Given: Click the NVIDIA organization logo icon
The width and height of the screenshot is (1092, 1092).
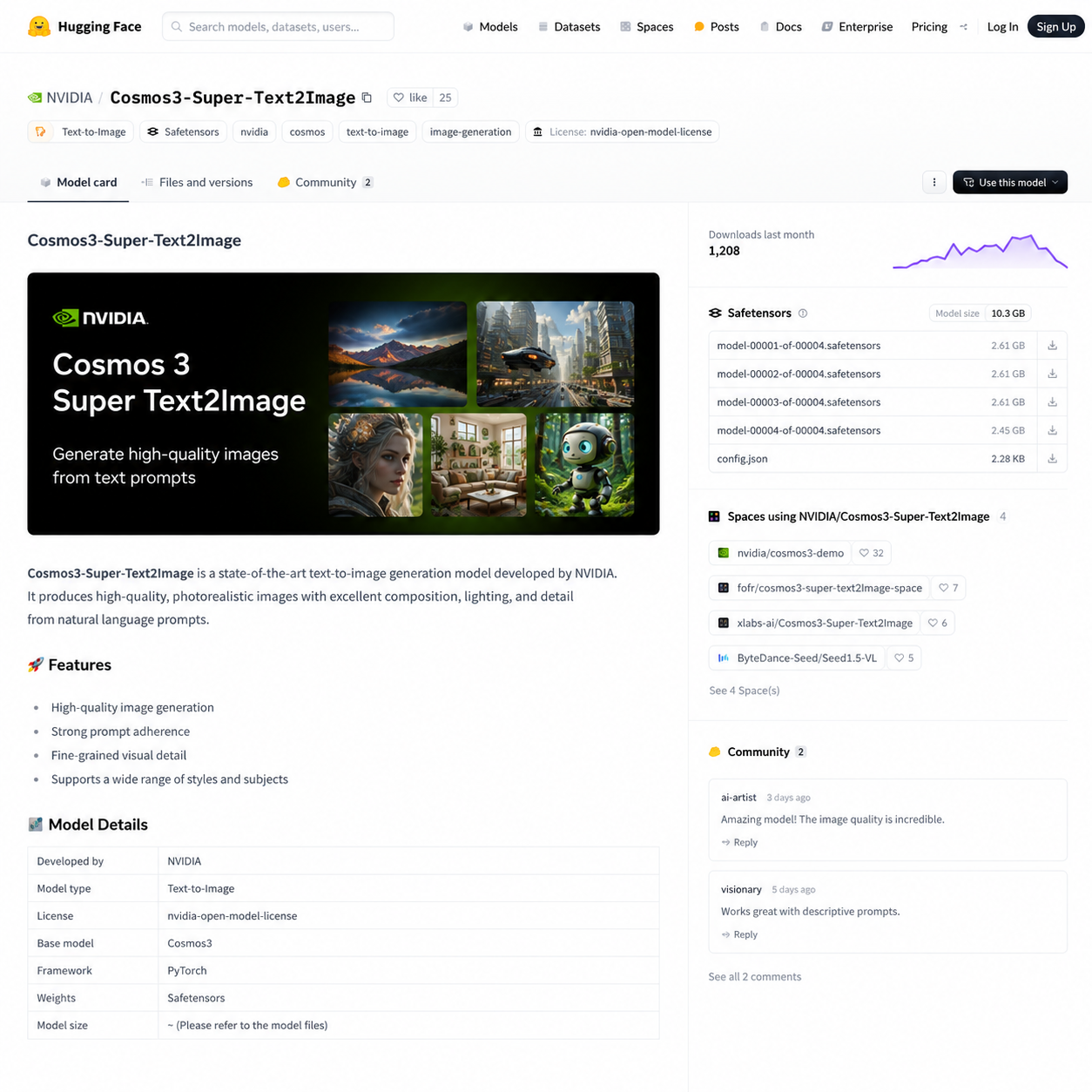Looking at the screenshot, I should pyautogui.click(x=35, y=98).
